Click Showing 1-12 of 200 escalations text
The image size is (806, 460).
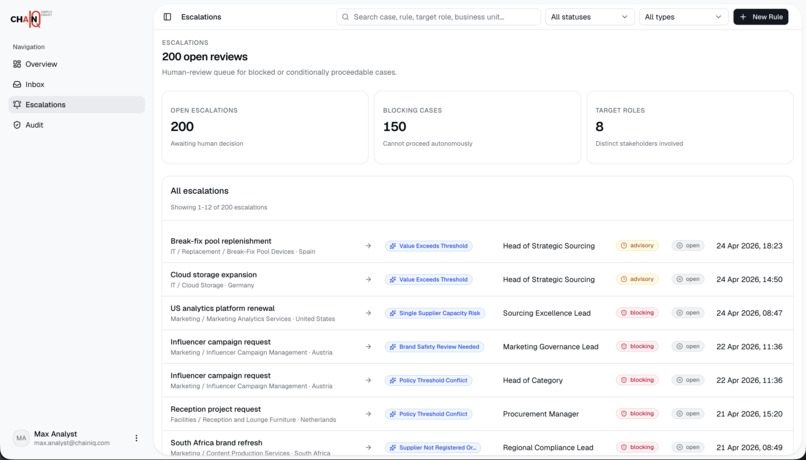pos(219,208)
